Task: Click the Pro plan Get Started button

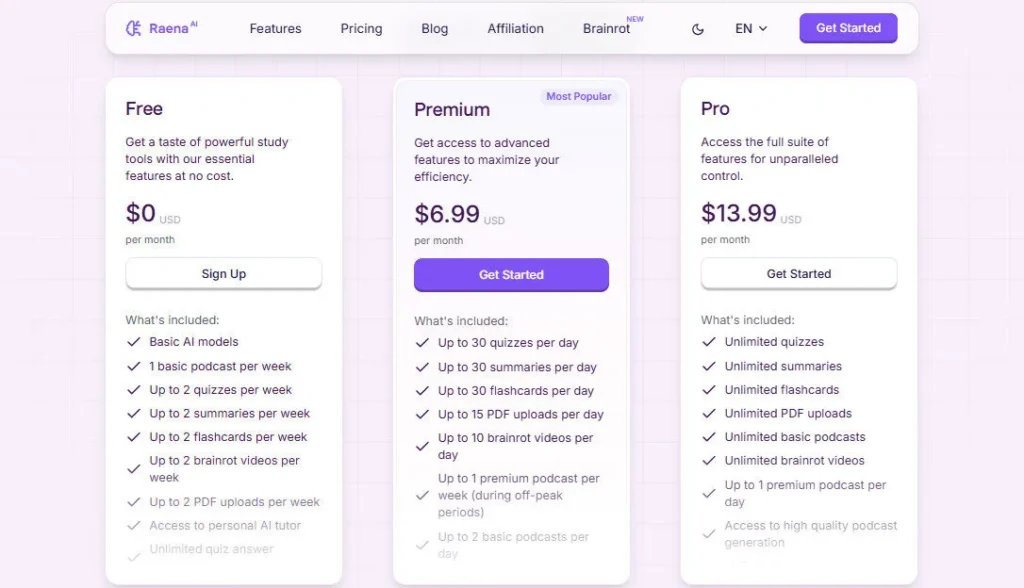Action: pos(799,274)
